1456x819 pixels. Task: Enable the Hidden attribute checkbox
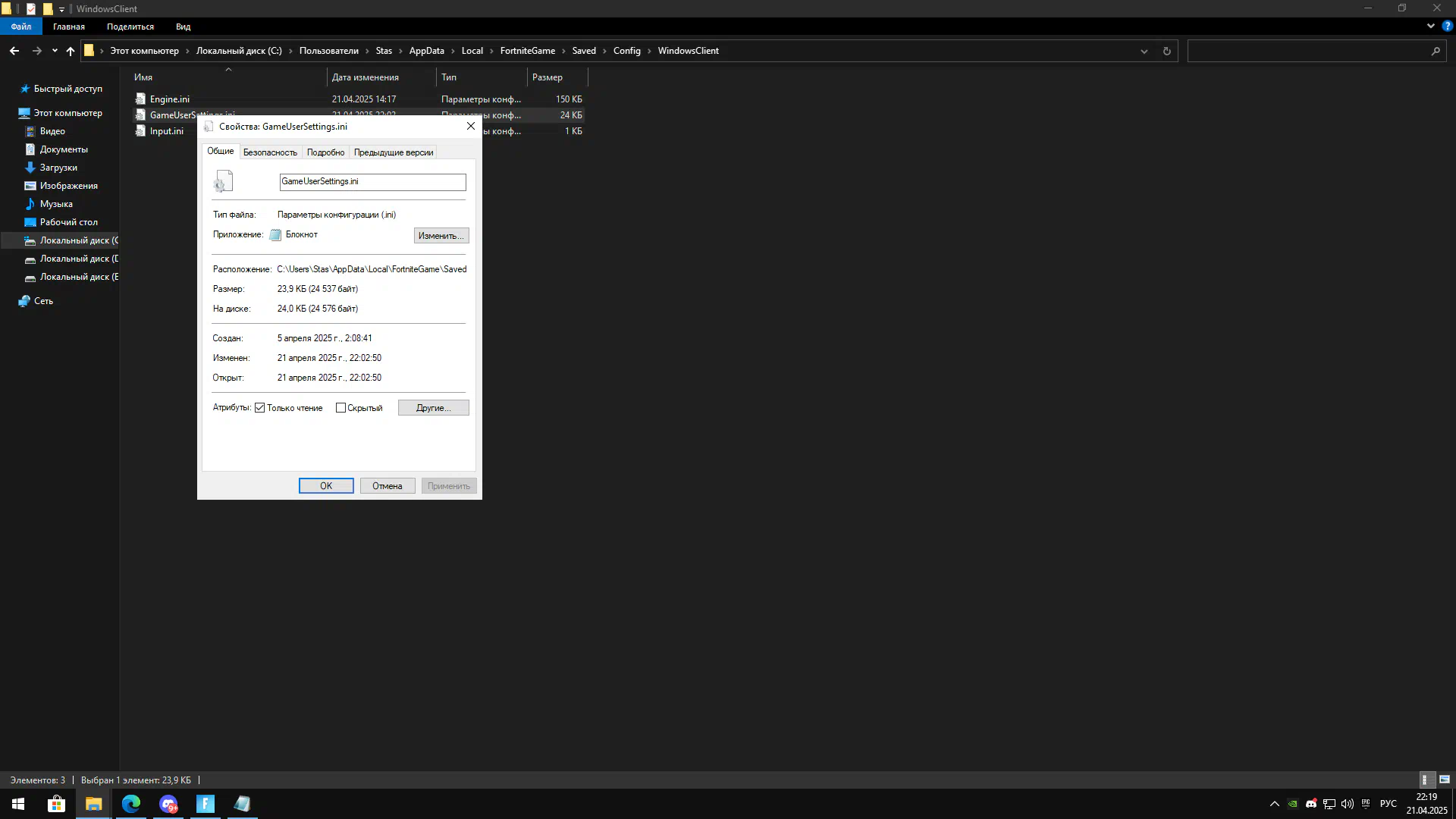340,408
